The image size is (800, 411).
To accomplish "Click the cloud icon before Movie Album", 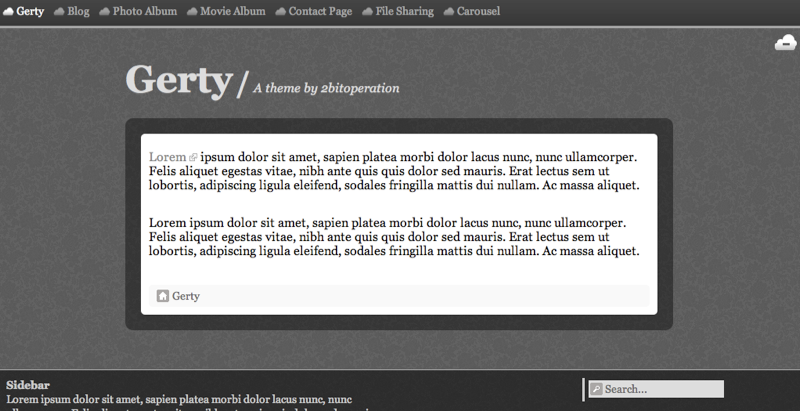I will click(192, 12).
